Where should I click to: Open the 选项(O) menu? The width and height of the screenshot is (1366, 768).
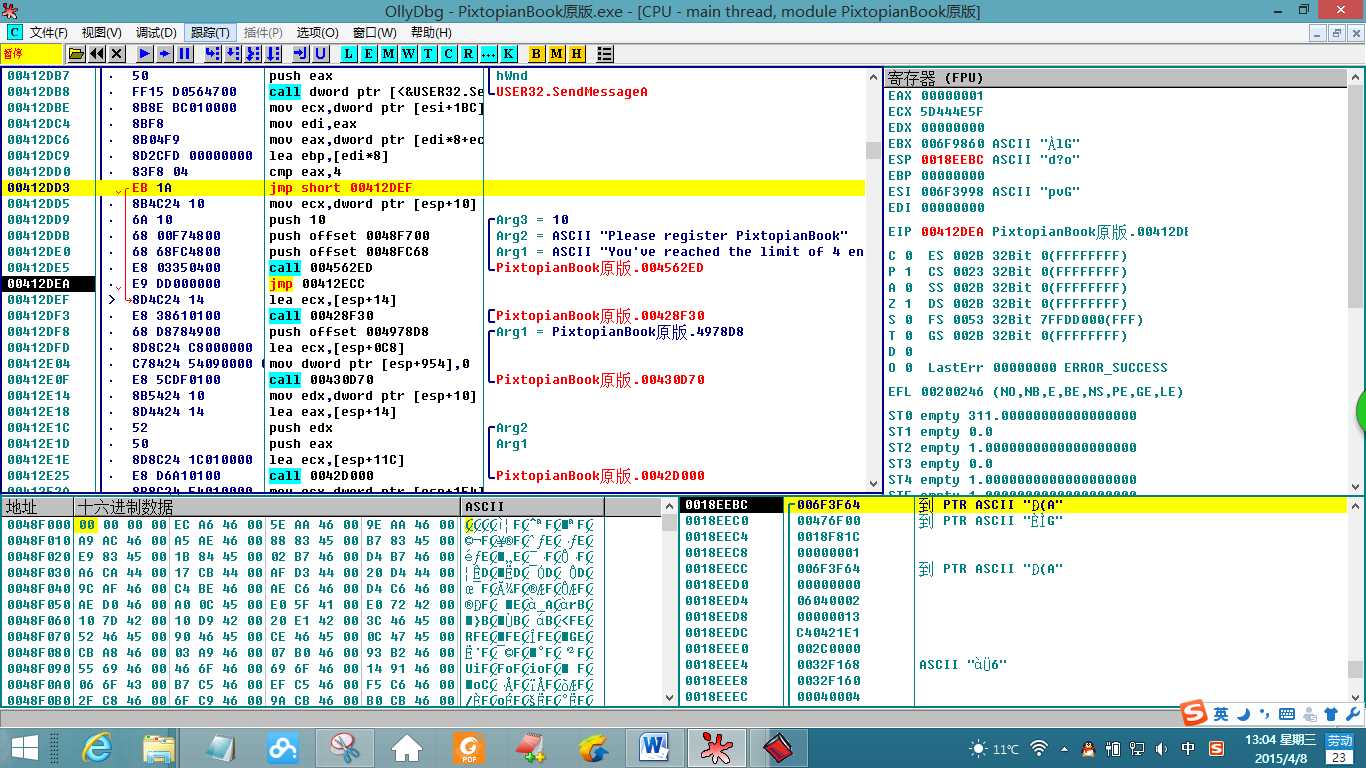point(318,33)
